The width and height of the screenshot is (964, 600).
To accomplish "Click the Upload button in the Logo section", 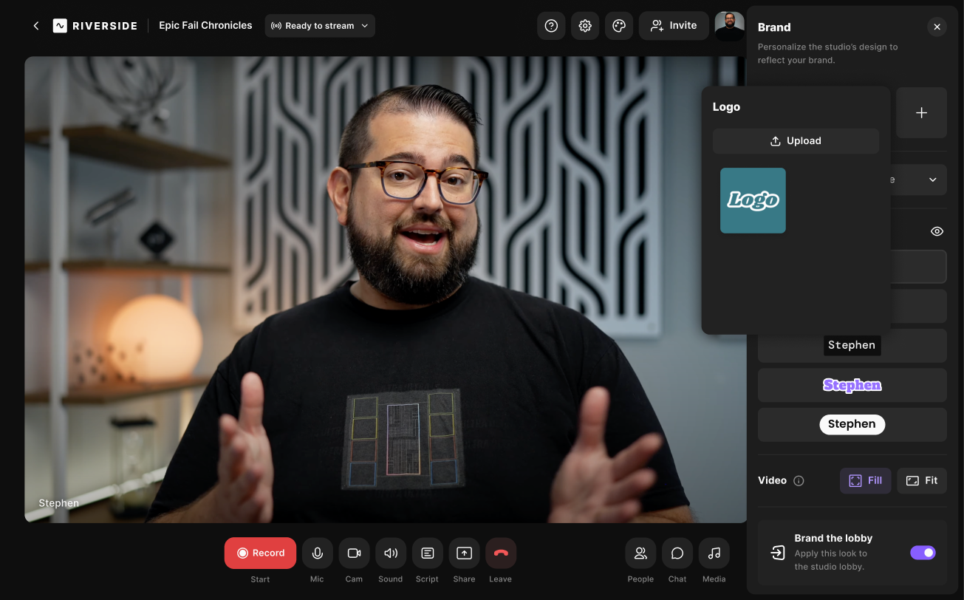I will tap(795, 140).
